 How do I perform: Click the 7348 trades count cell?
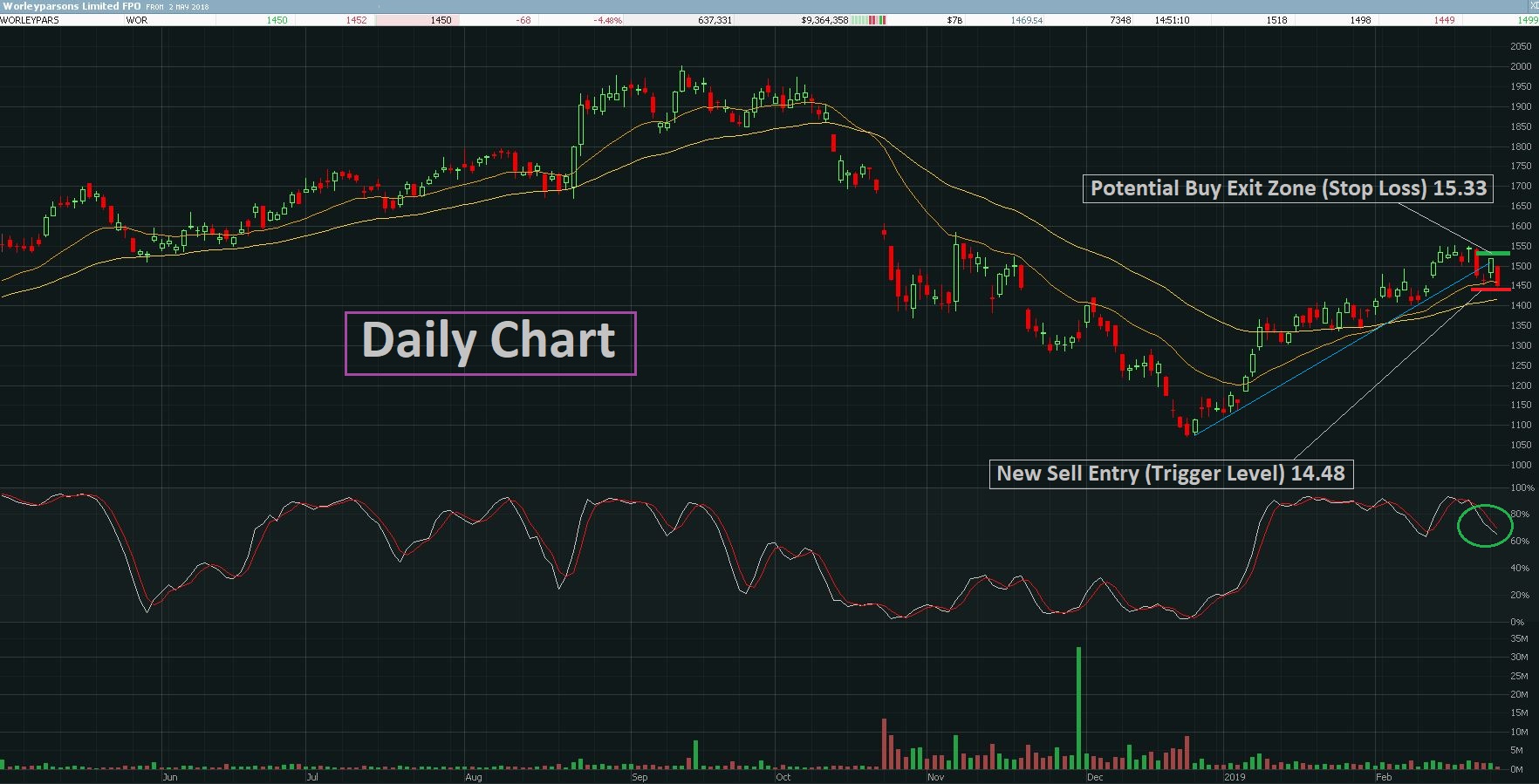pyautogui.click(x=1120, y=20)
